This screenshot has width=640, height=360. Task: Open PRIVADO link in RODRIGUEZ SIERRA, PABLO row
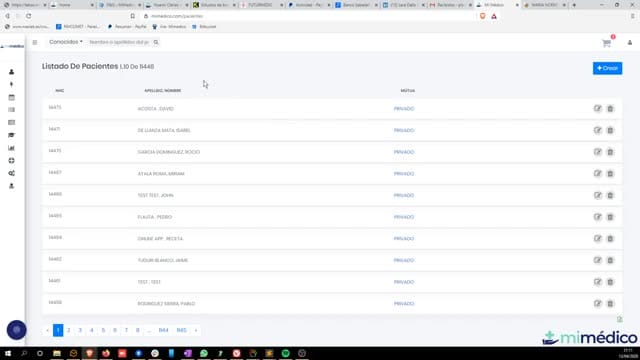(x=404, y=303)
